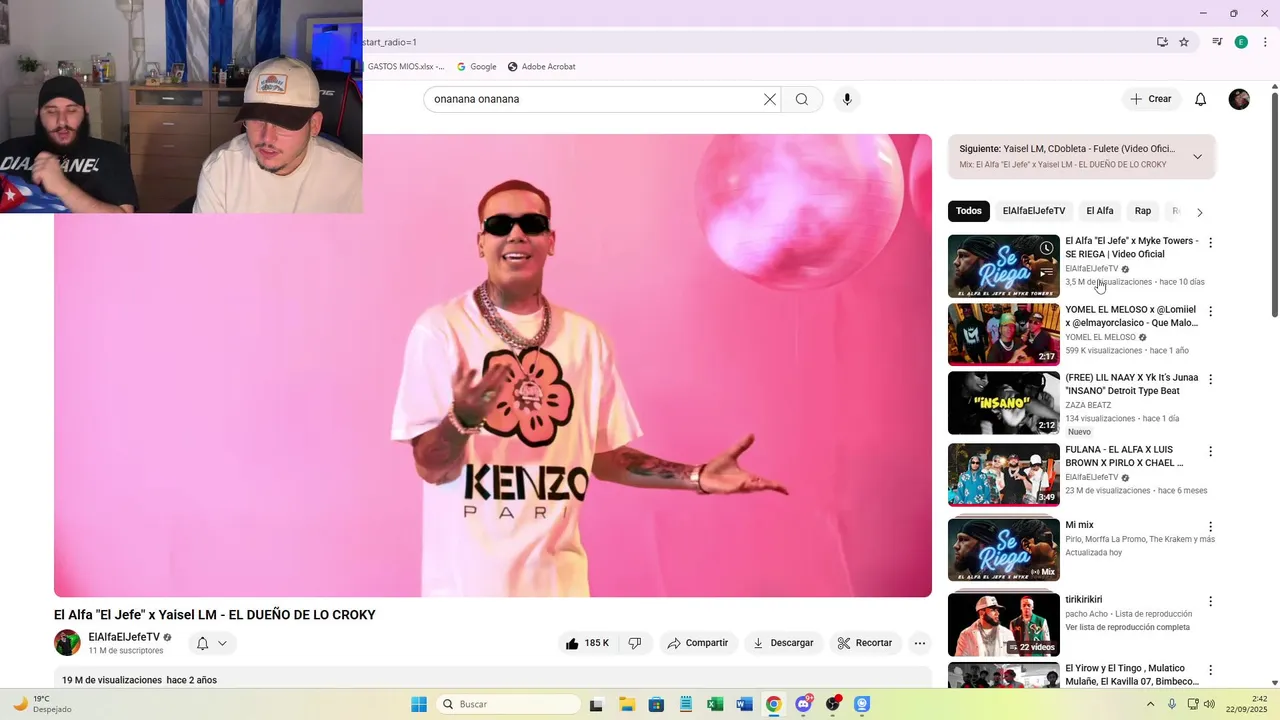Open the ElAlfaElJefeTV channel avatar under video

tap(67, 643)
